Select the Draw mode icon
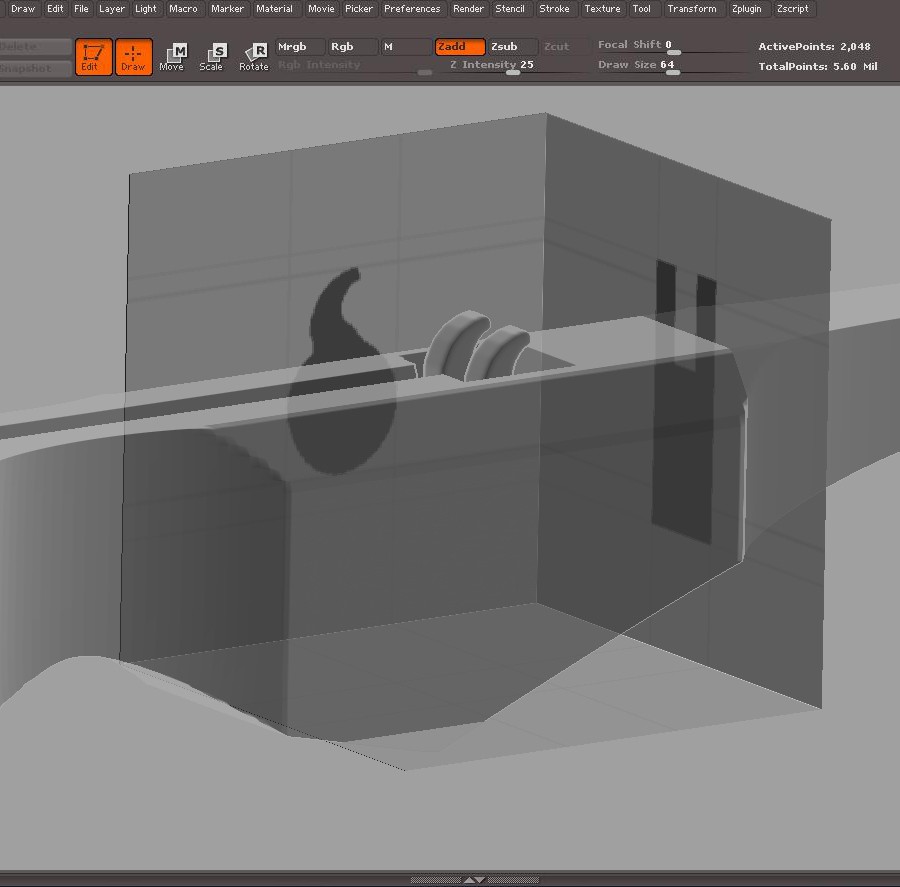The image size is (900, 887). click(133, 57)
